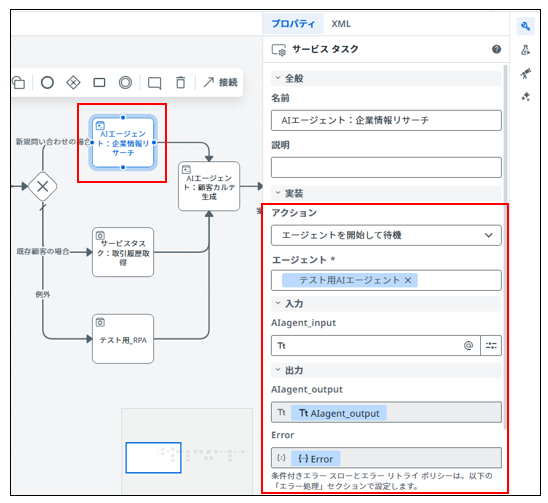Choose the end event double circle

125,83
